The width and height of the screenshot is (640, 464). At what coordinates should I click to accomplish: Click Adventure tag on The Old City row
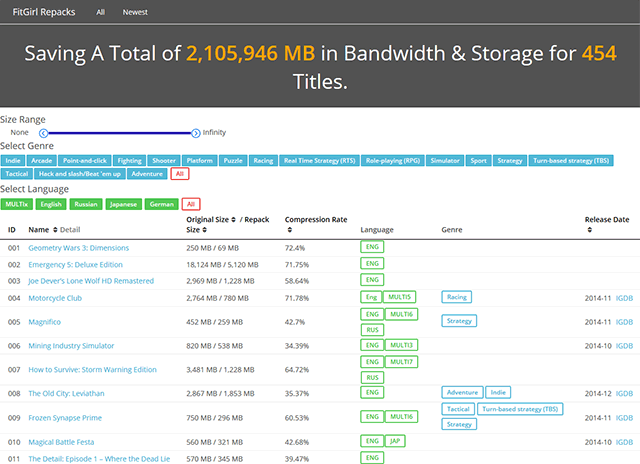[x=462, y=392]
